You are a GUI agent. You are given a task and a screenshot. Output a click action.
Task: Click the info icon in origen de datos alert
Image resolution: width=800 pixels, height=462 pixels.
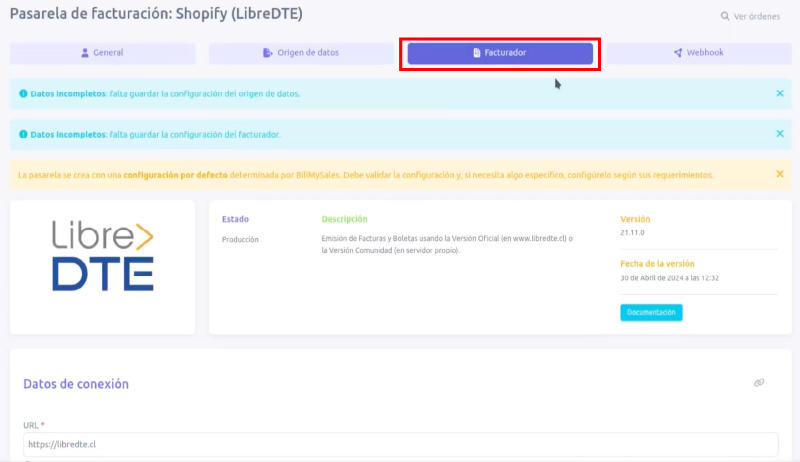23,93
